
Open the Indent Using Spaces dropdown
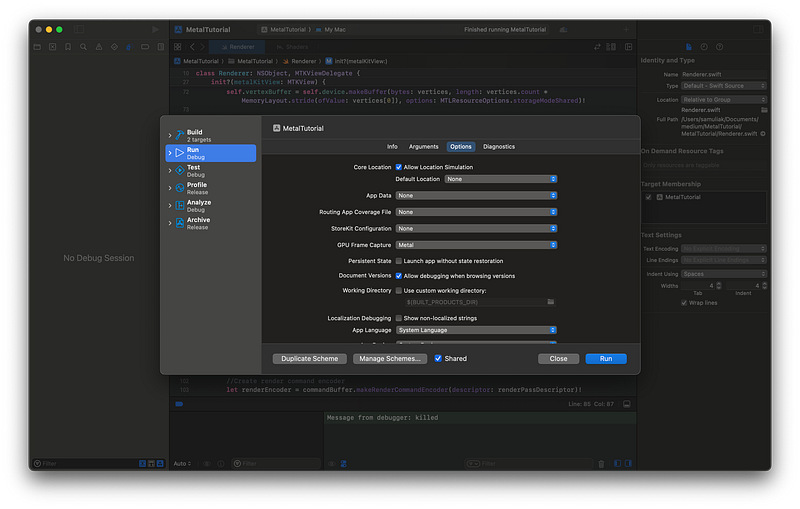[724, 274]
